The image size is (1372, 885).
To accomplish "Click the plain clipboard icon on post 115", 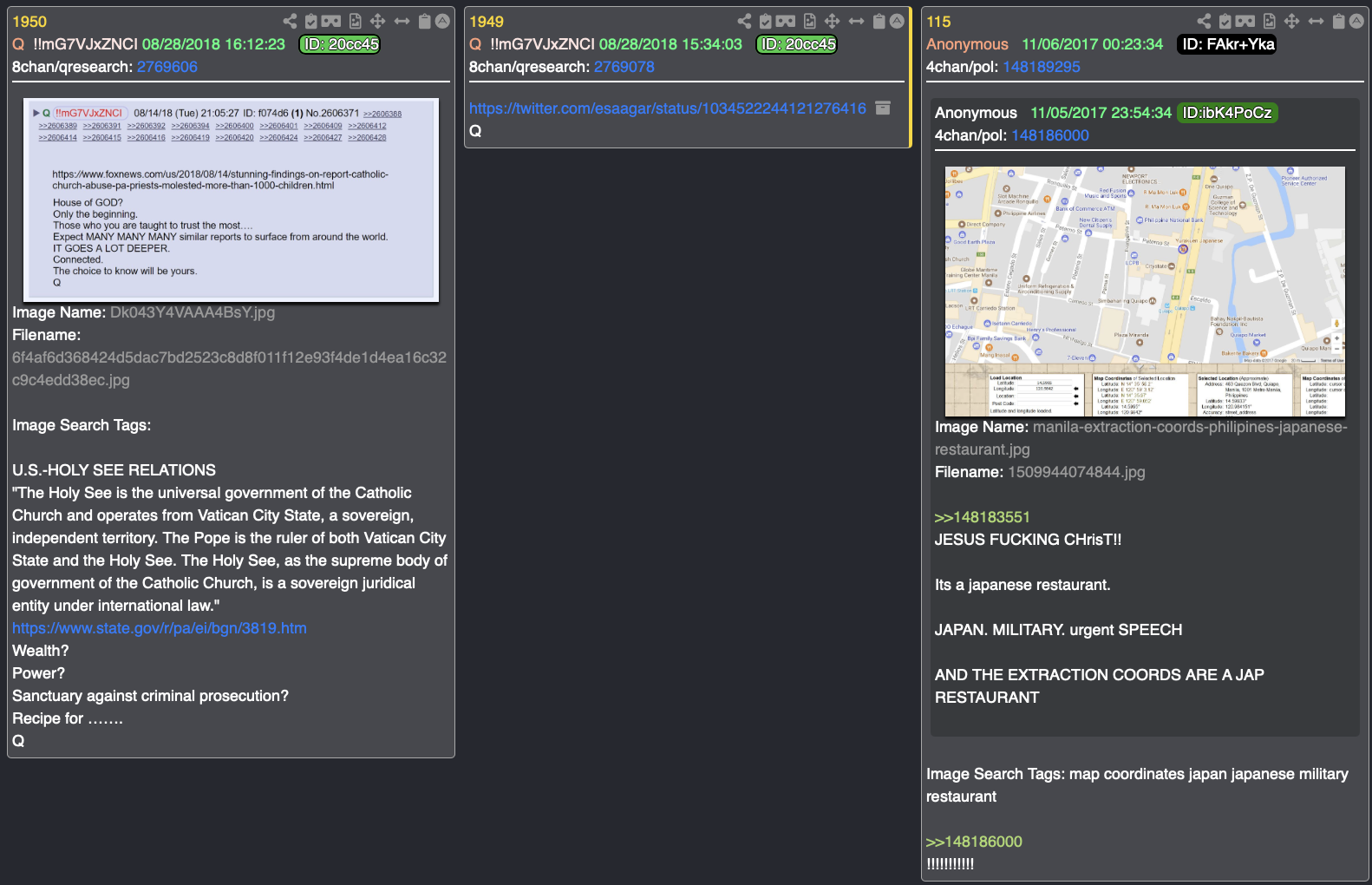I will (1338, 21).
